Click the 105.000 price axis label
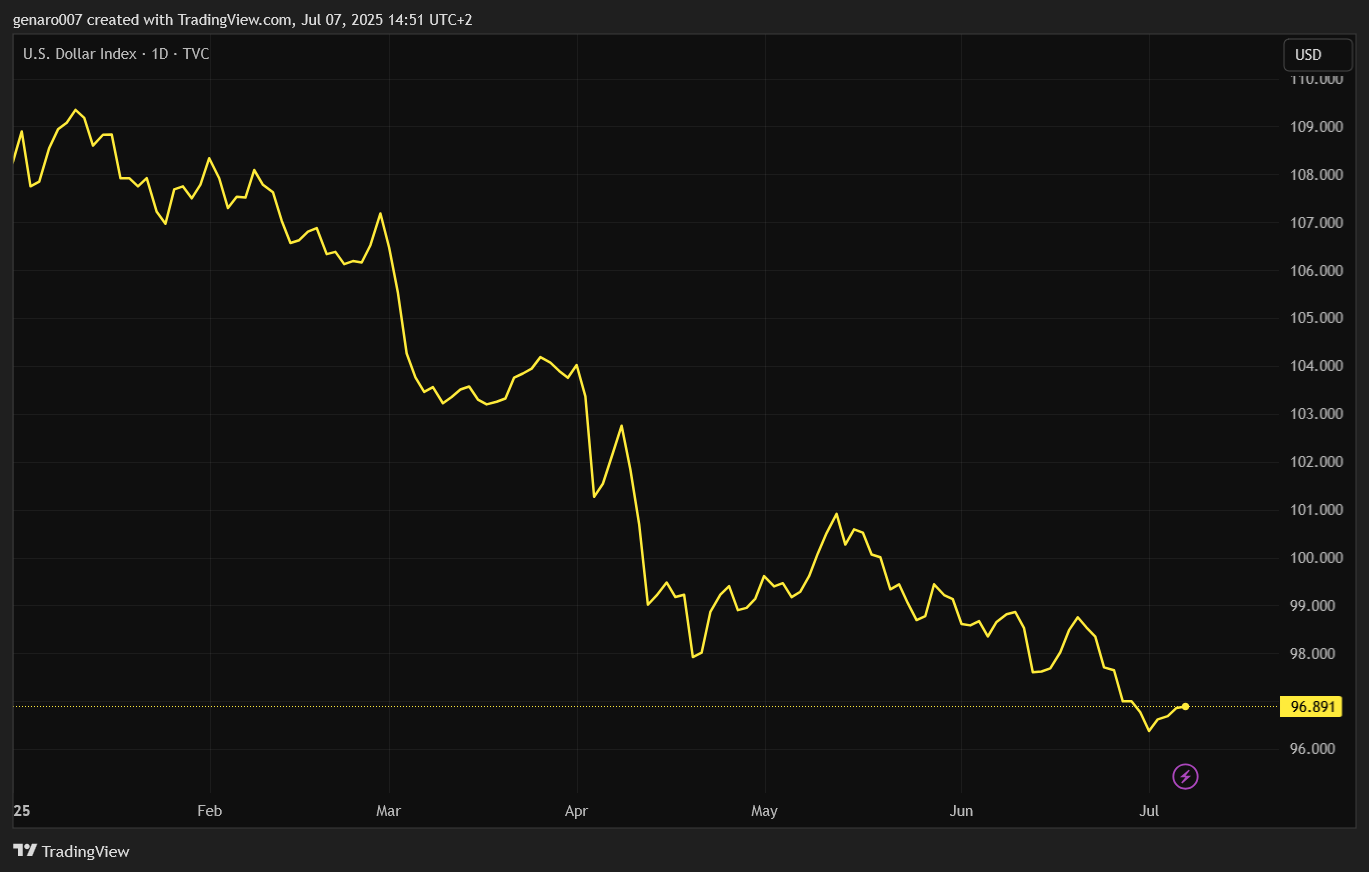 tap(1316, 318)
